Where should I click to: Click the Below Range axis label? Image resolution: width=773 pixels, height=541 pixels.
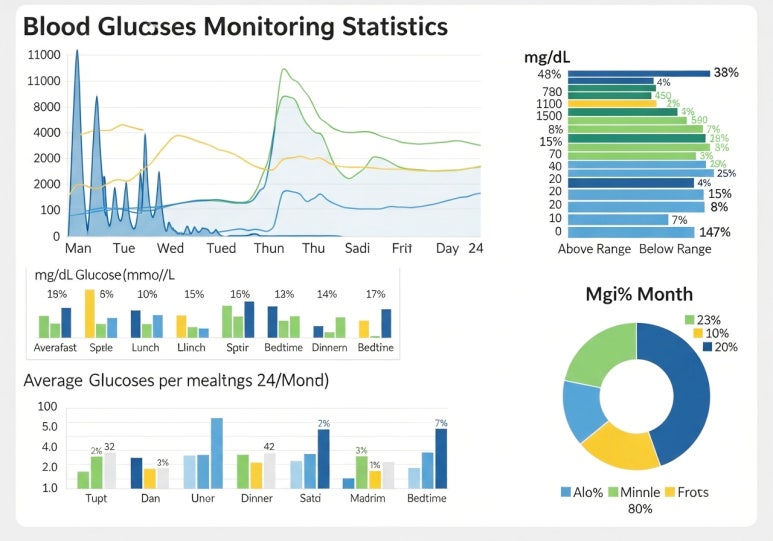point(674,249)
